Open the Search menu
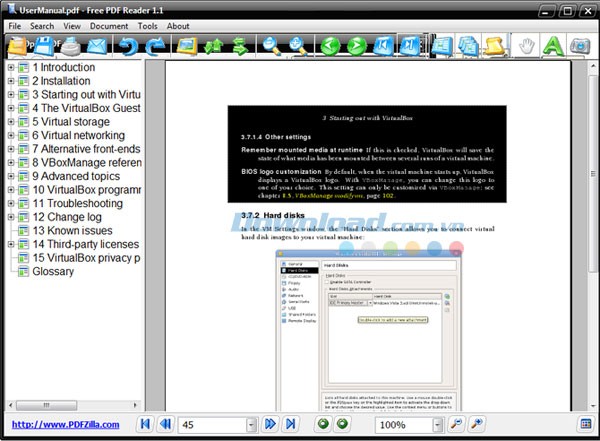 click(x=42, y=26)
